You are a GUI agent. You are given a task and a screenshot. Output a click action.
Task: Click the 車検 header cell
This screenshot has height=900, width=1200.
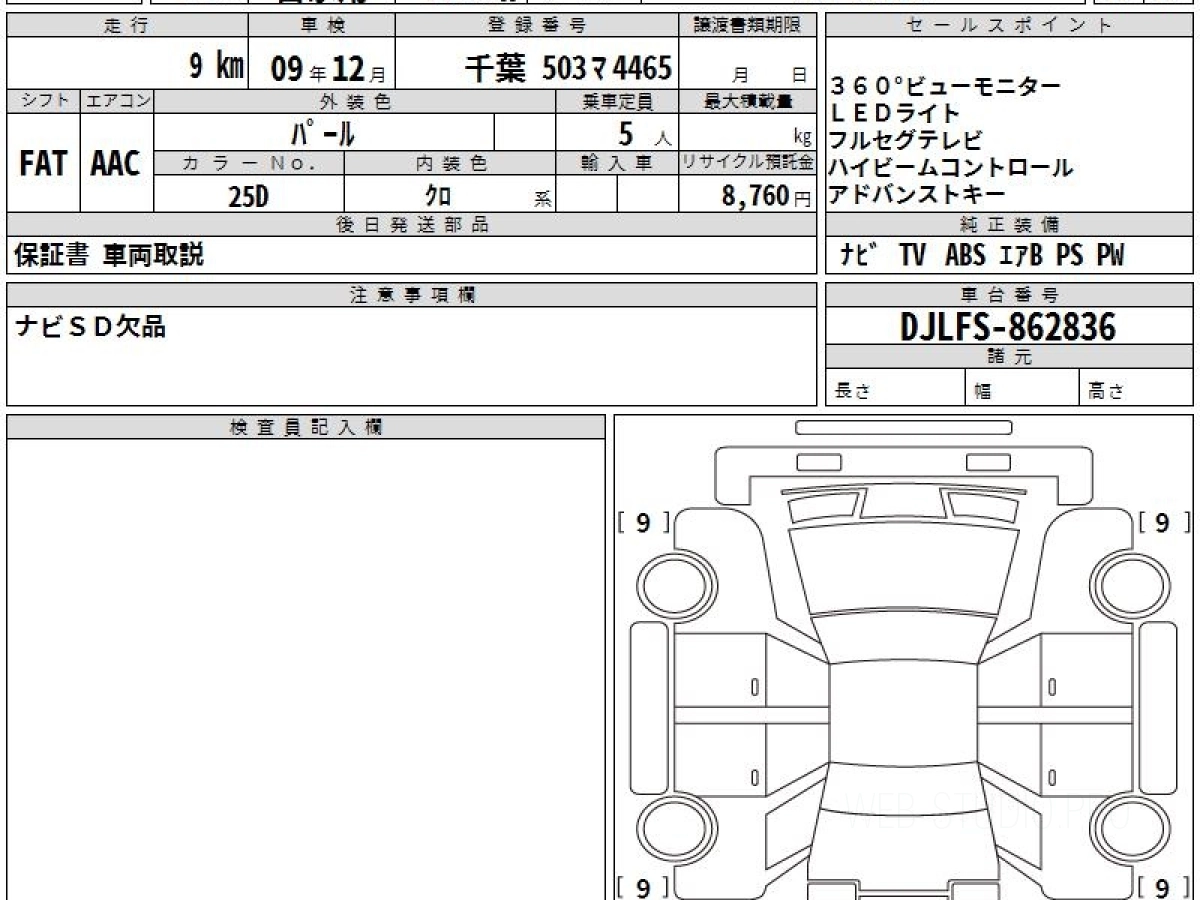pos(321,26)
